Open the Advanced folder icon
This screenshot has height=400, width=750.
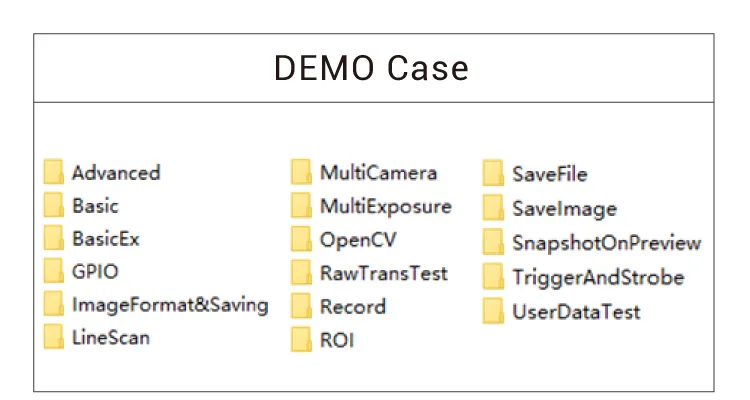click(54, 172)
